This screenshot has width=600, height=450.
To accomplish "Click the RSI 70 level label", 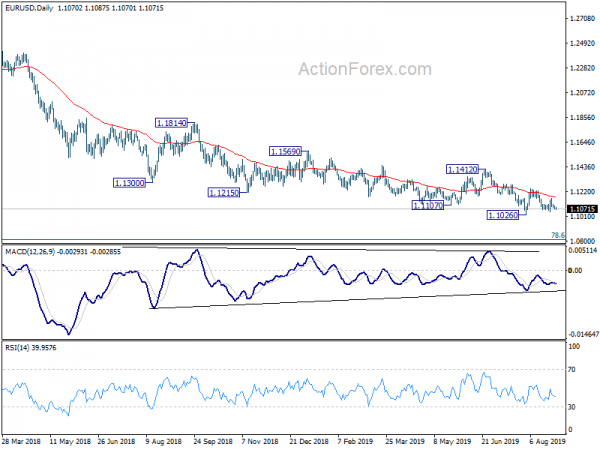I will [x=572, y=370].
